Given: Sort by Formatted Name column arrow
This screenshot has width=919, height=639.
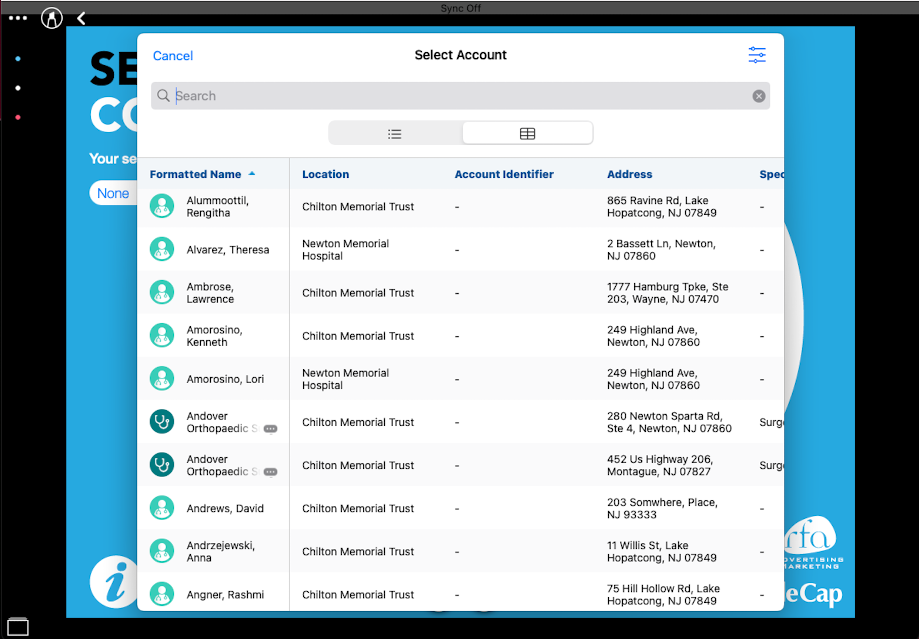Looking at the screenshot, I should point(252,174).
